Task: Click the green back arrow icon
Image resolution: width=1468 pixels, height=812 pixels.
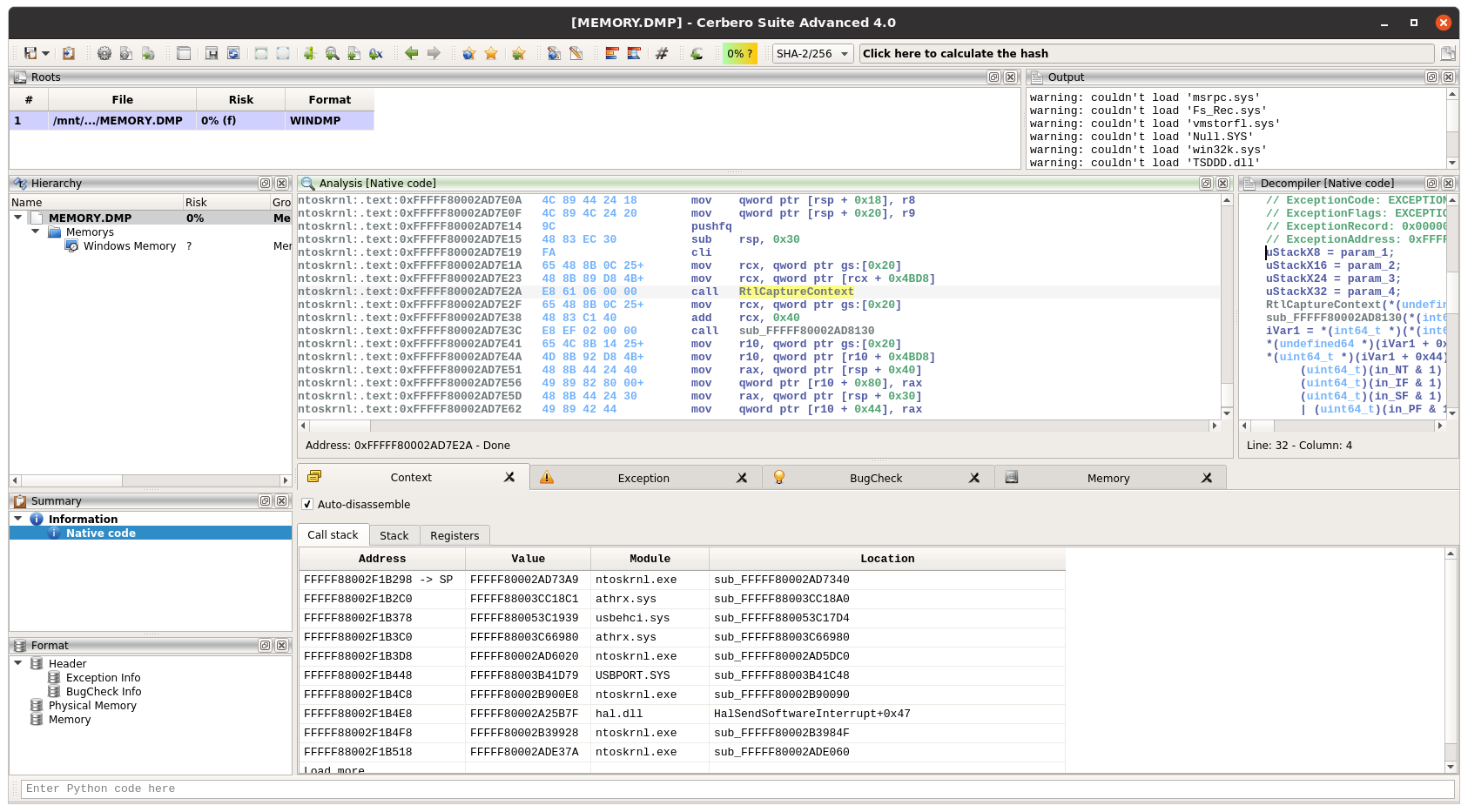Action: (x=412, y=53)
